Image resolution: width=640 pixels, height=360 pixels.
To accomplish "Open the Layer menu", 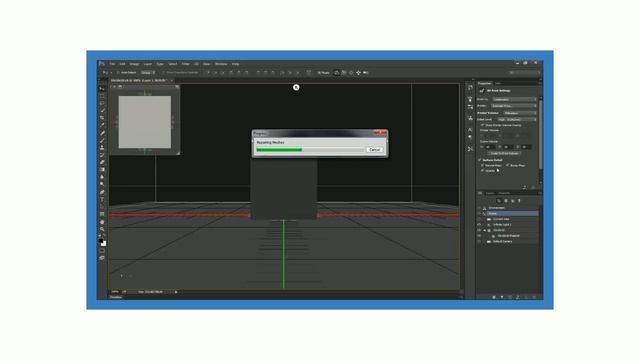I will [x=148, y=64].
